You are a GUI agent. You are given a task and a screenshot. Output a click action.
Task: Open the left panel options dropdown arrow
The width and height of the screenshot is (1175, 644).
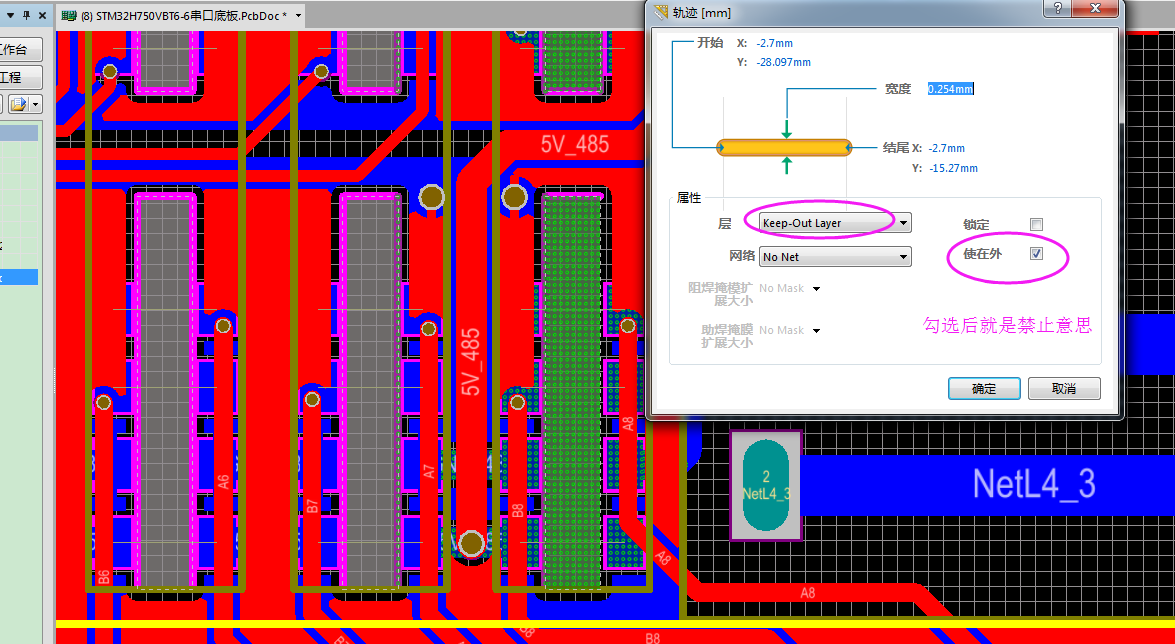point(36,104)
